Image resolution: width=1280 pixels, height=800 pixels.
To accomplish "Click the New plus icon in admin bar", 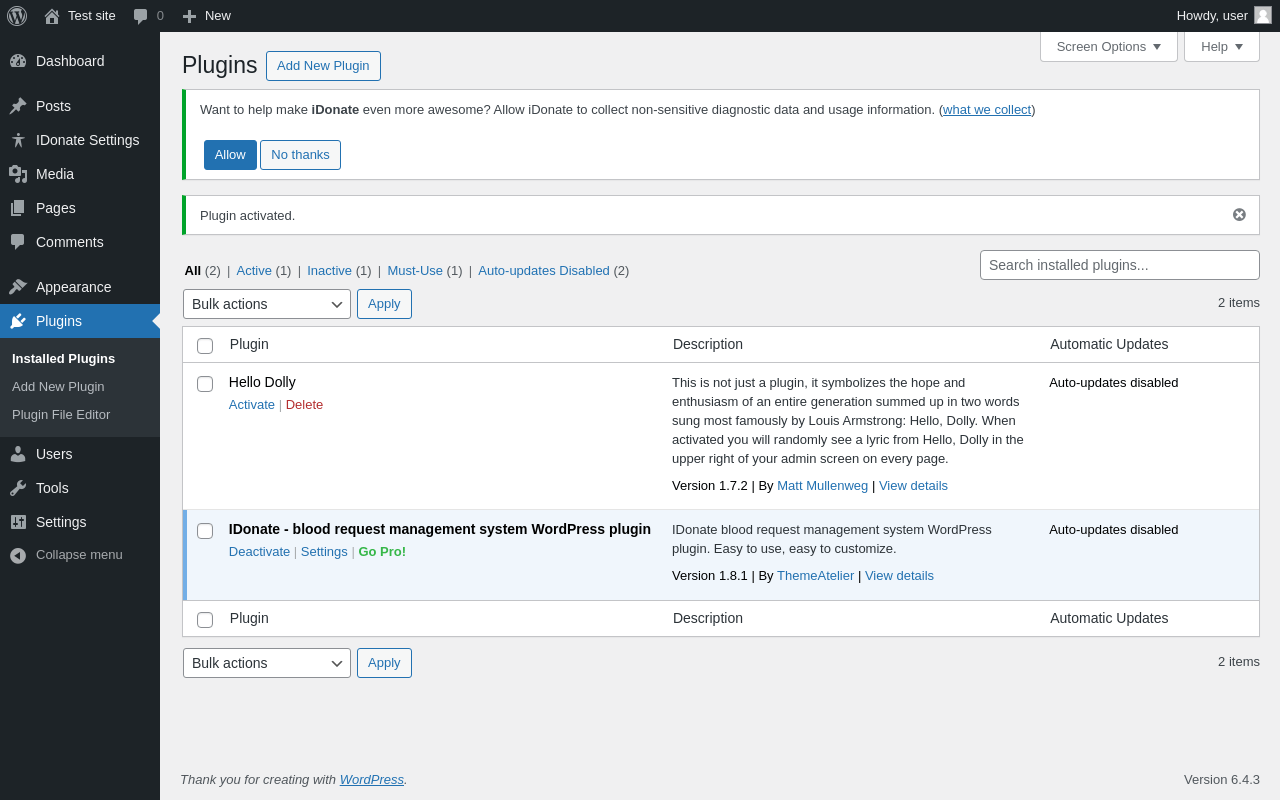I will [x=189, y=16].
